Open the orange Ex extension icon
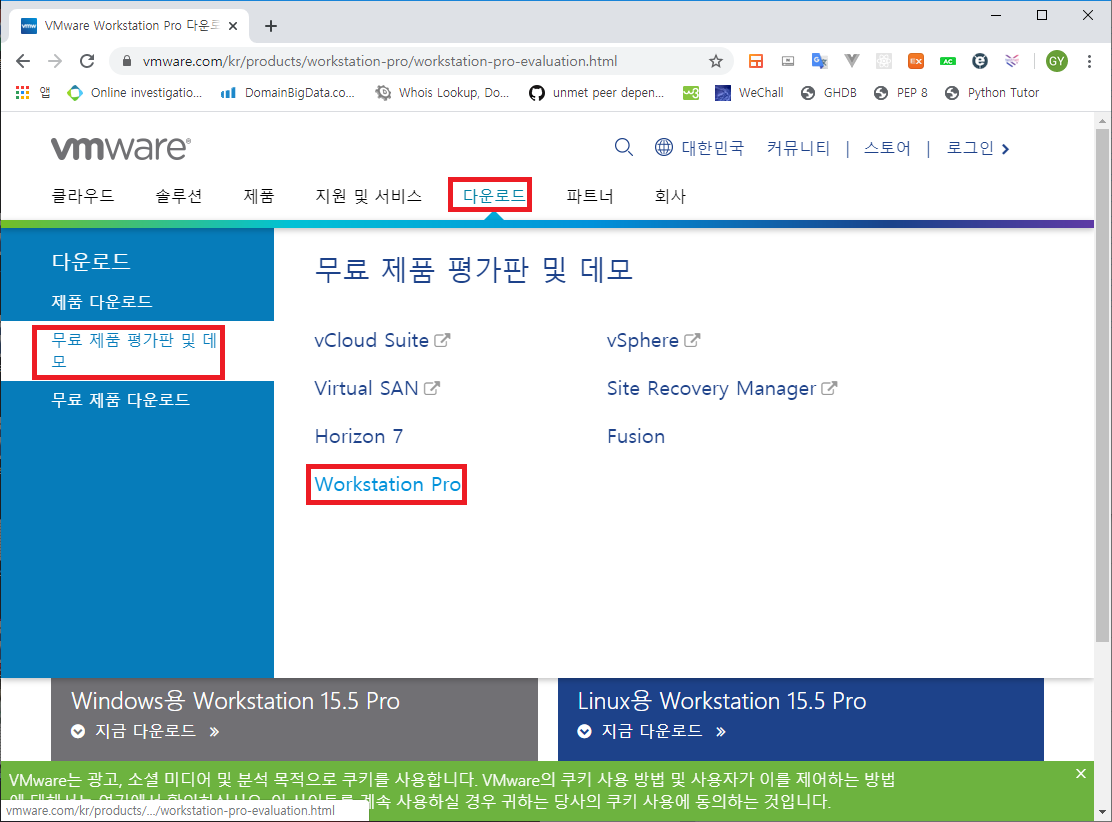This screenshot has width=1112, height=822. [x=916, y=61]
